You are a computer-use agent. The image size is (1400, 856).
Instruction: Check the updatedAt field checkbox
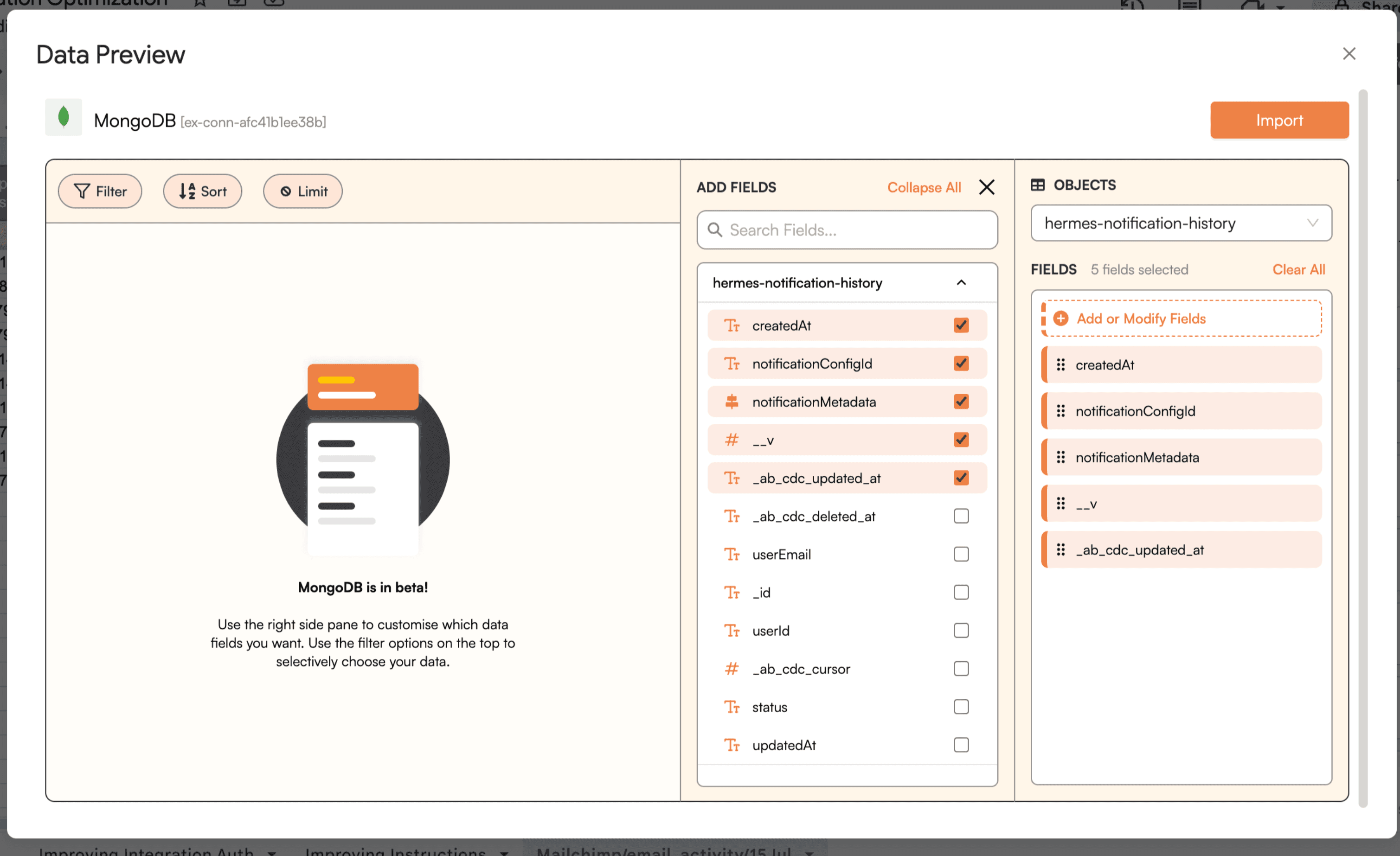(x=961, y=745)
